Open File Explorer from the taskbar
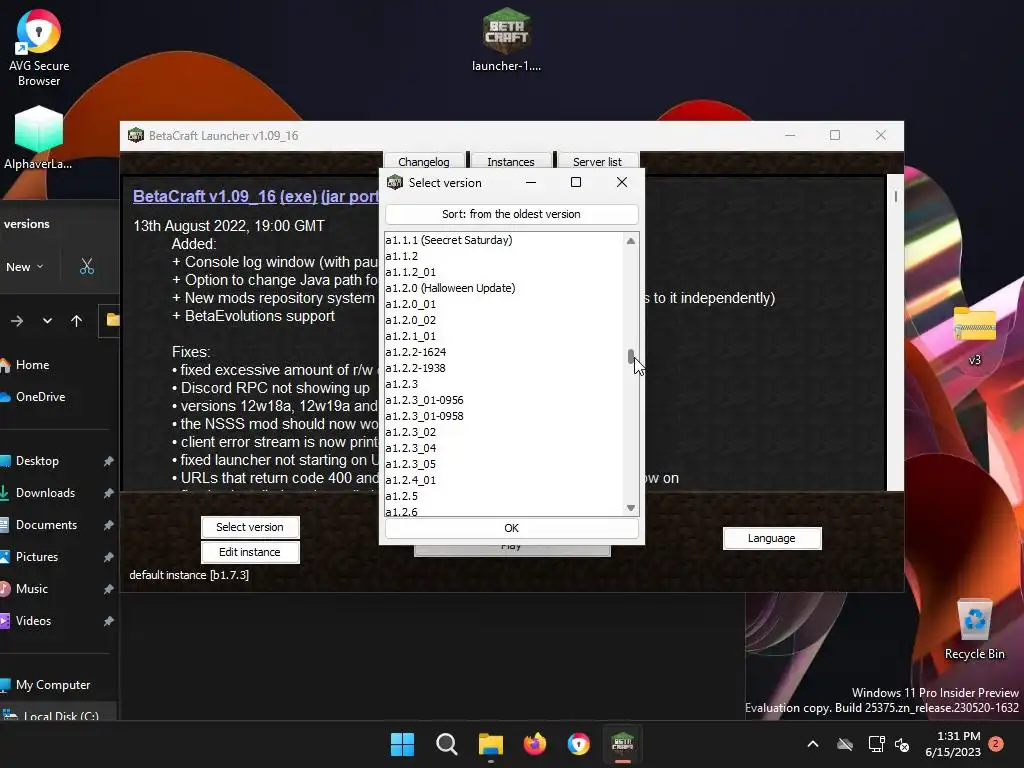This screenshot has height=768, width=1024. [490, 744]
